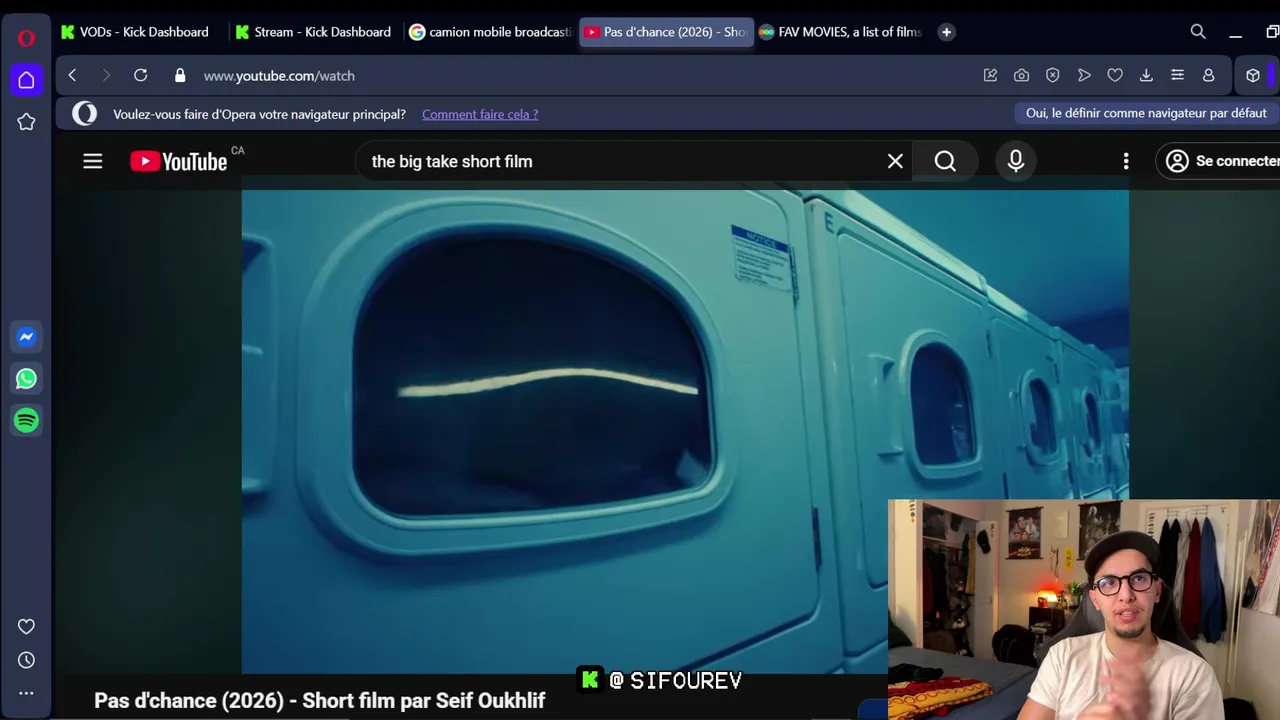Click the forward navigation arrow
The height and width of the screenshot is (720, 1280).
(x=106, y=75)
